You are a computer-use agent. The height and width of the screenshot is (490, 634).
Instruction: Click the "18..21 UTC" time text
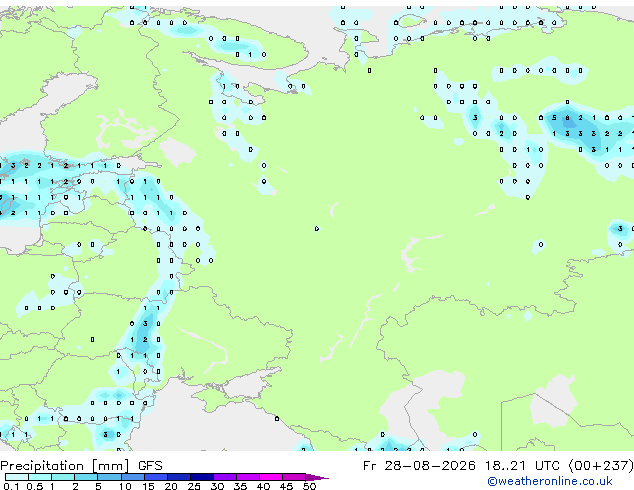(x=522, y=466)
